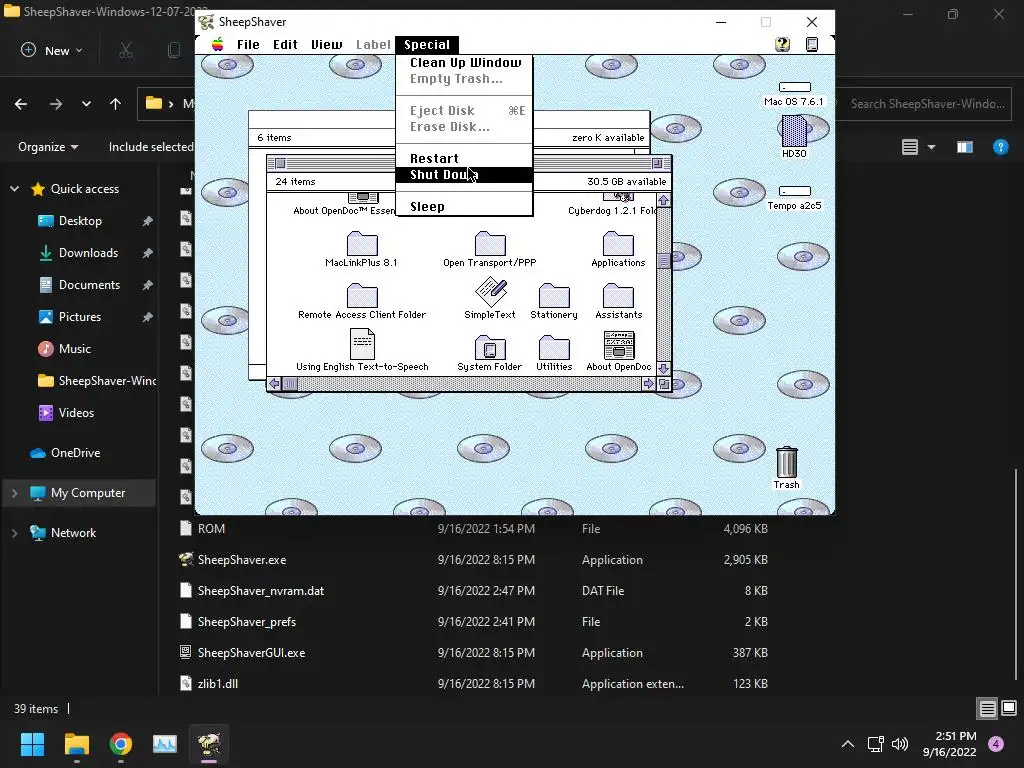Open the application switcher menu icon

pyautogui.click(x=812, y=44)
